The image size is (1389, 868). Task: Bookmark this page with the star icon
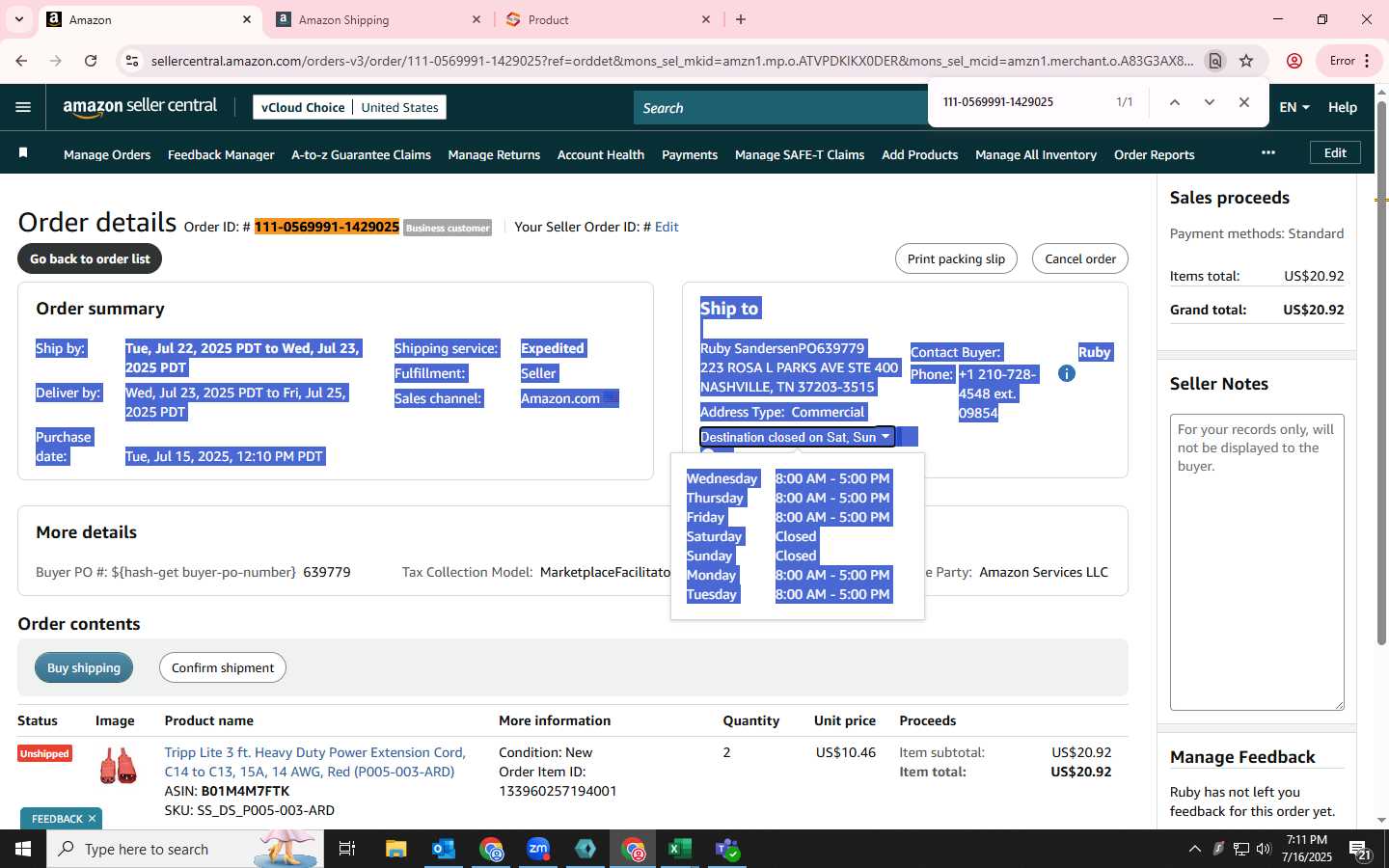tap(1246, 61)
